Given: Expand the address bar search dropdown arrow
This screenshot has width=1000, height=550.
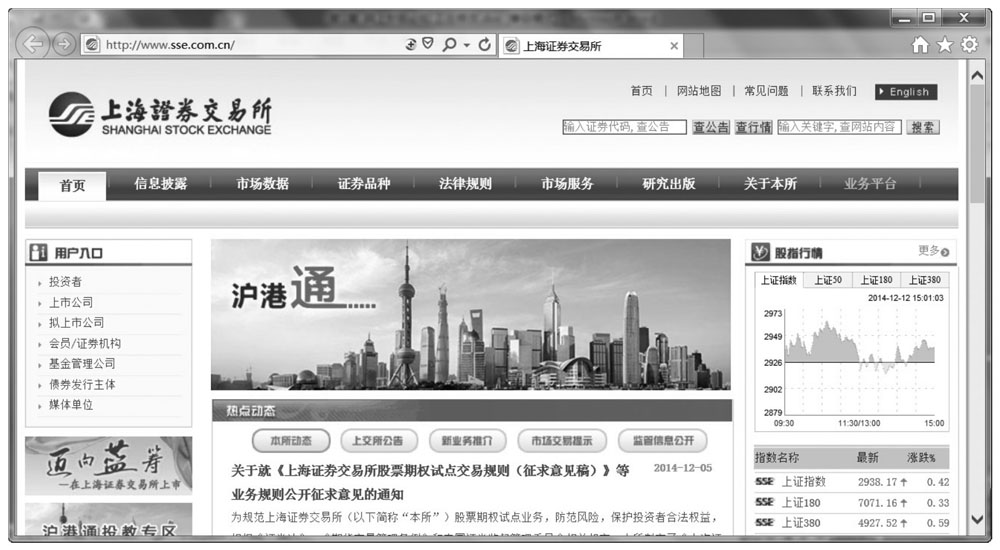Looking at the screenshot, I should pyautogui.click(x=466, y=45).
